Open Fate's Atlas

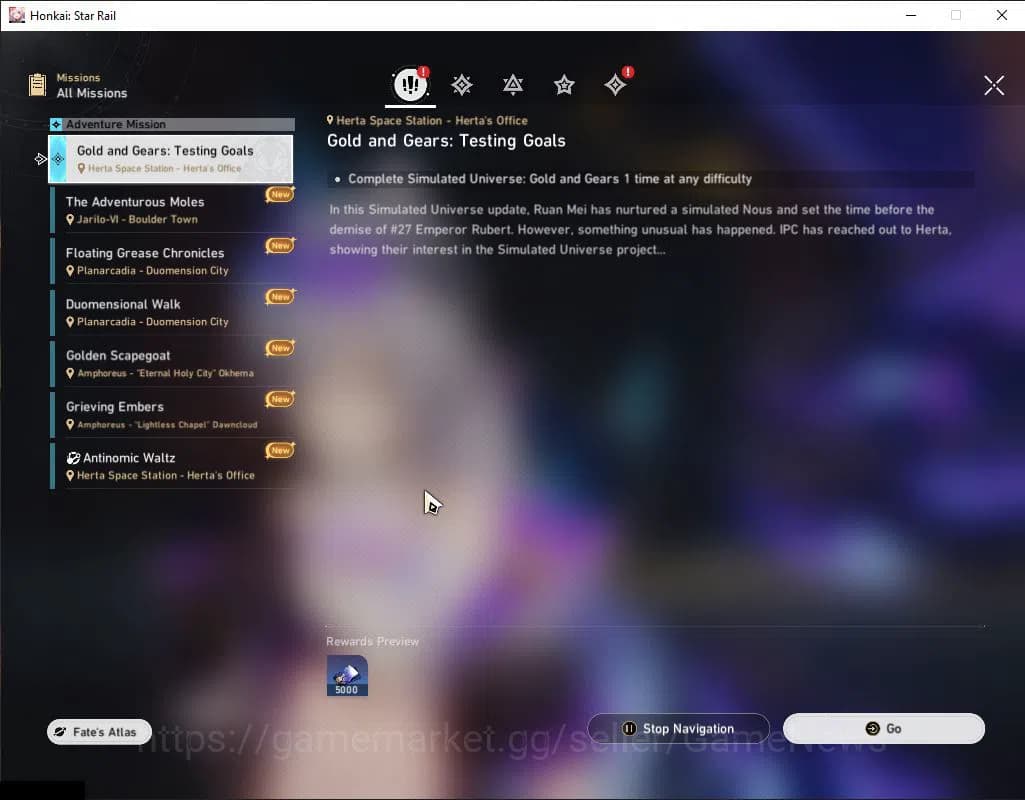click(x=99, y=732)
